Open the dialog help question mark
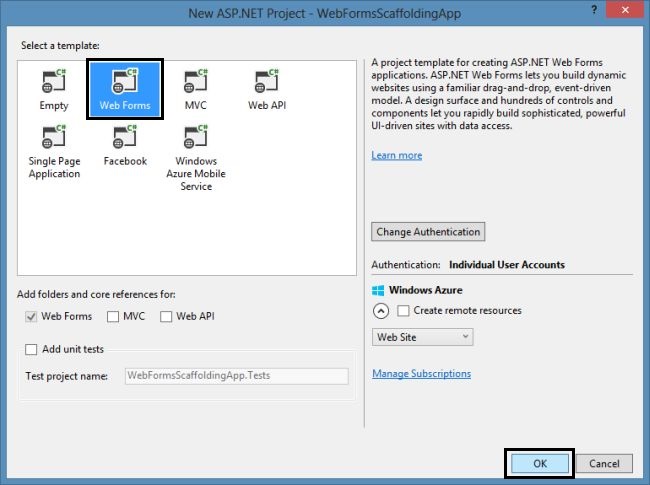650x485 pixels. pyautogui.click(x=594, y=10)
